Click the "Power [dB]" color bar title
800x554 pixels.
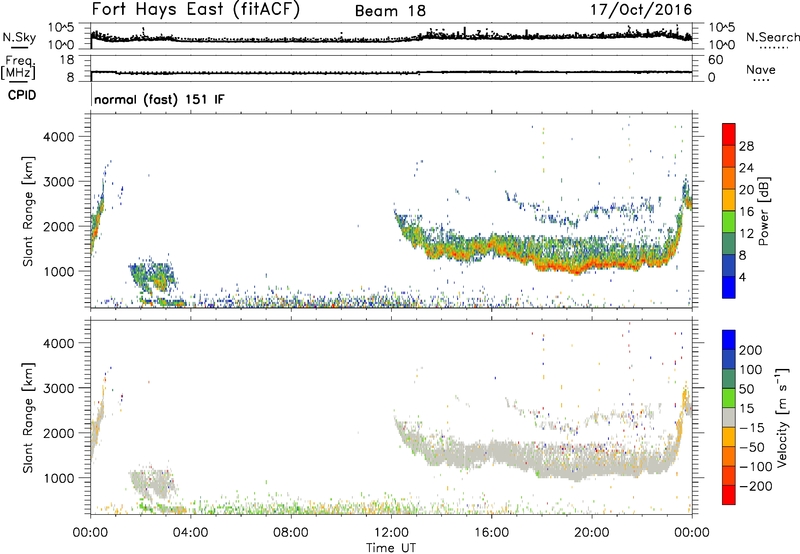(x=763, y=211)
